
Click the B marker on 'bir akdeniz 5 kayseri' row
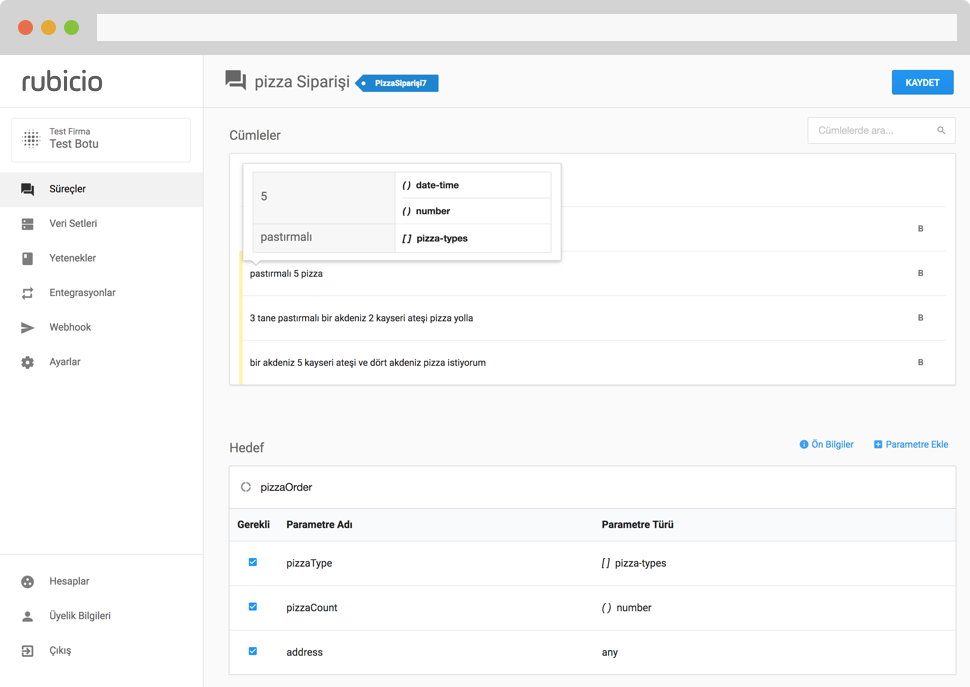pyautogui.click(x=921, y=362)
